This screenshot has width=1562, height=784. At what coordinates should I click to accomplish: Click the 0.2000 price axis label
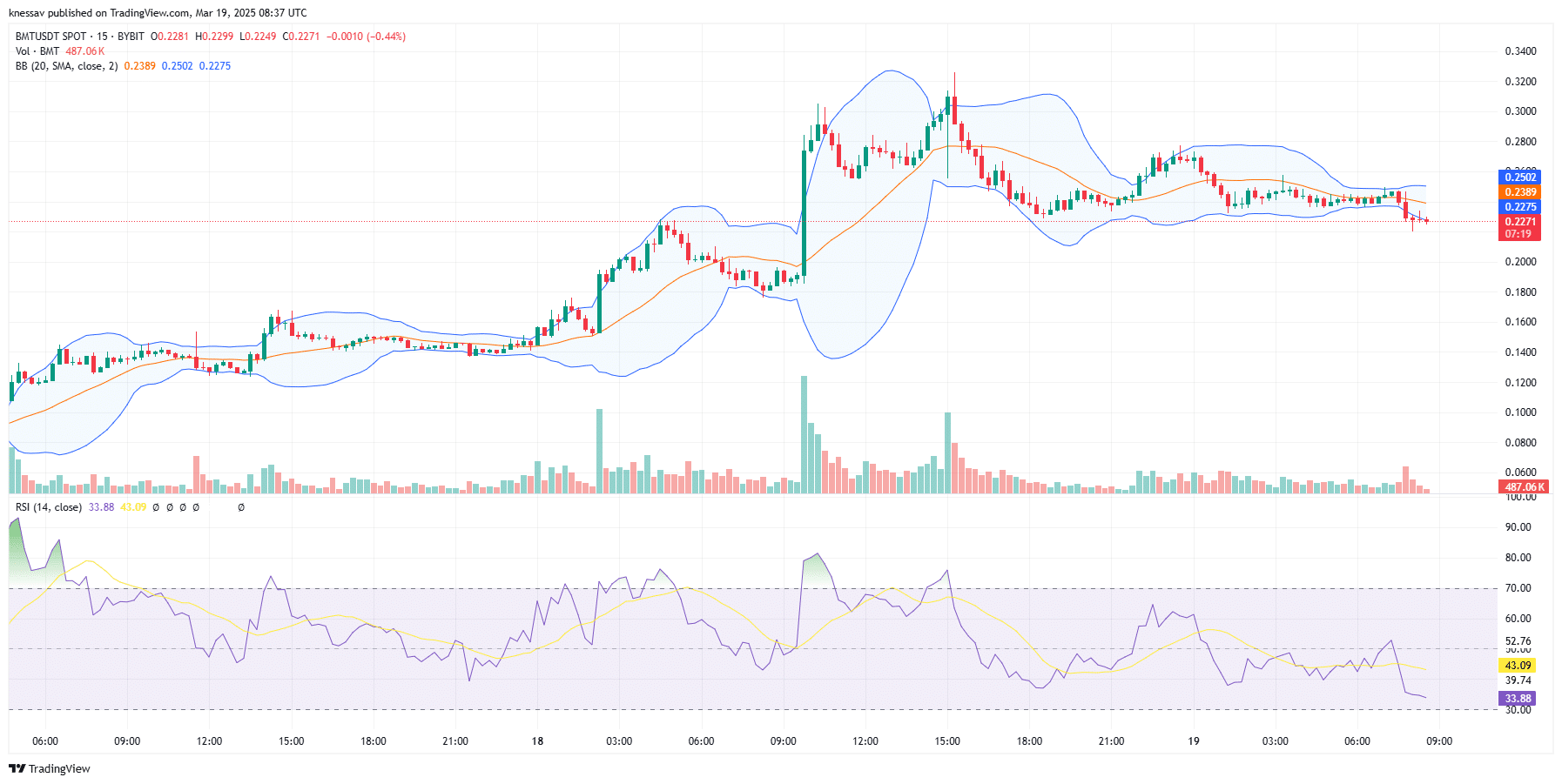pos(1520,262)
